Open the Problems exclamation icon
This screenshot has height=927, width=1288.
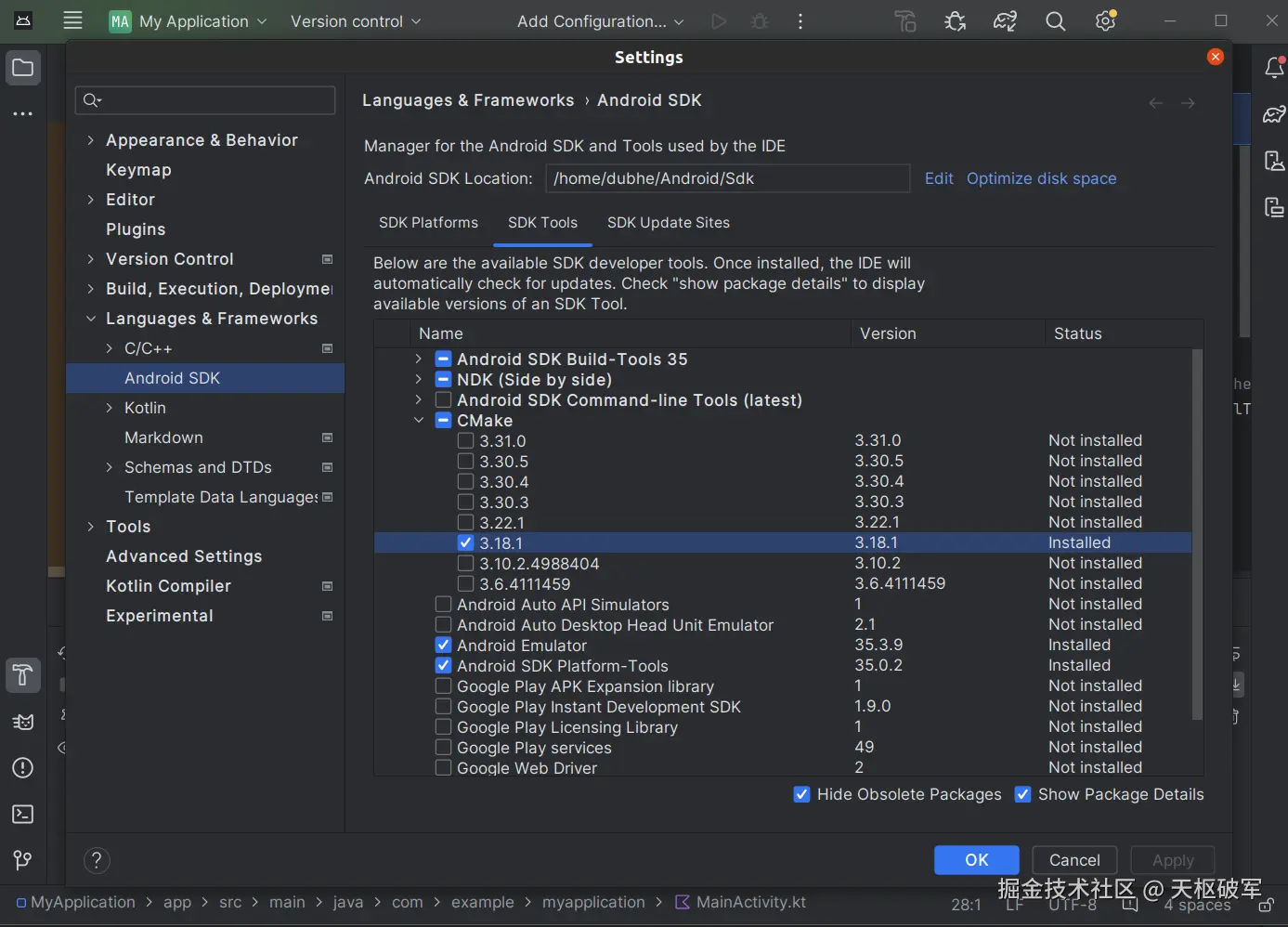pyautogui.click(x=23, y=768)
